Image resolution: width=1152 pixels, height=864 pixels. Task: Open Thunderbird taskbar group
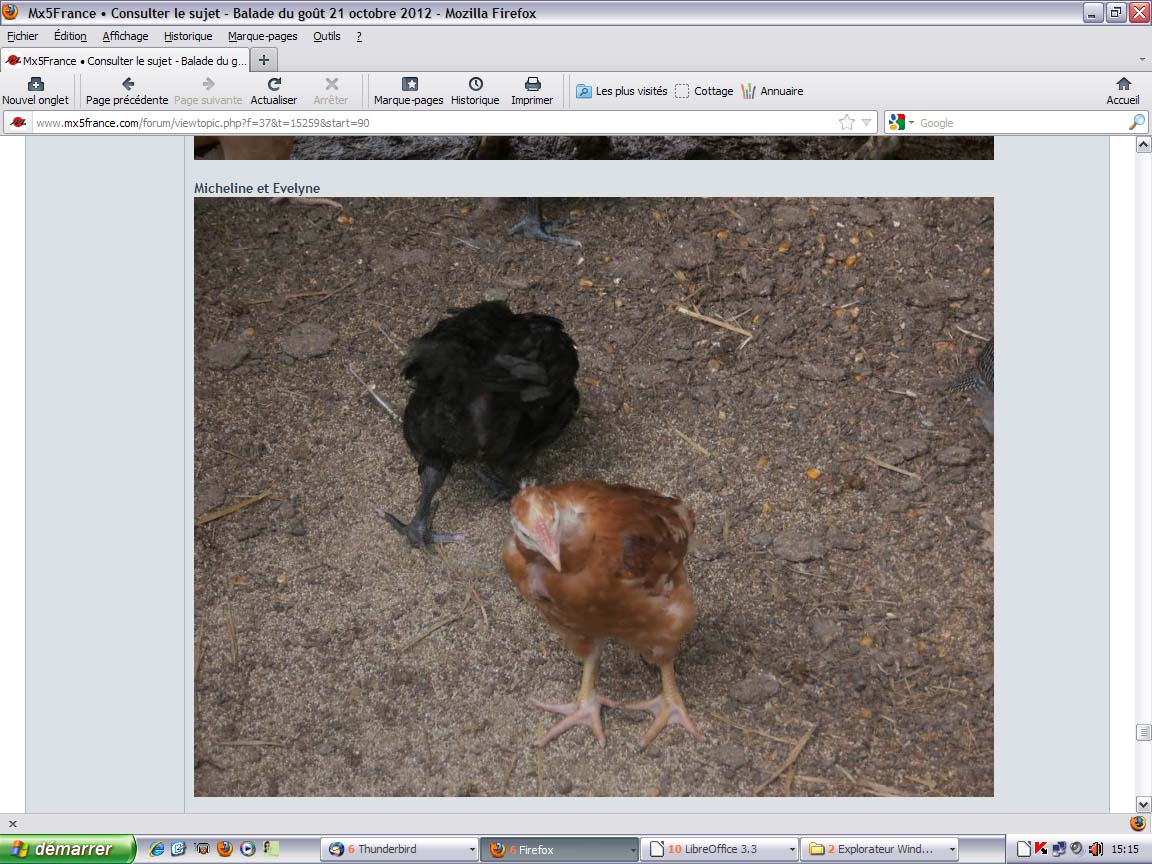click(x=399, y=849)
